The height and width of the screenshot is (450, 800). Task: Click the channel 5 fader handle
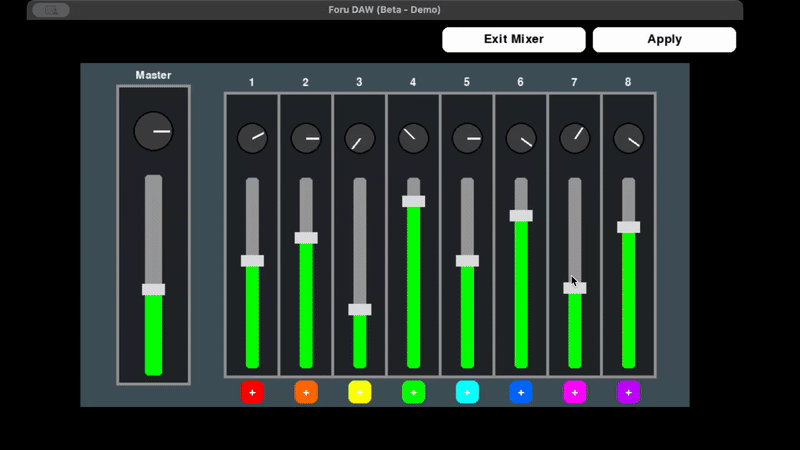pos(467,261)
